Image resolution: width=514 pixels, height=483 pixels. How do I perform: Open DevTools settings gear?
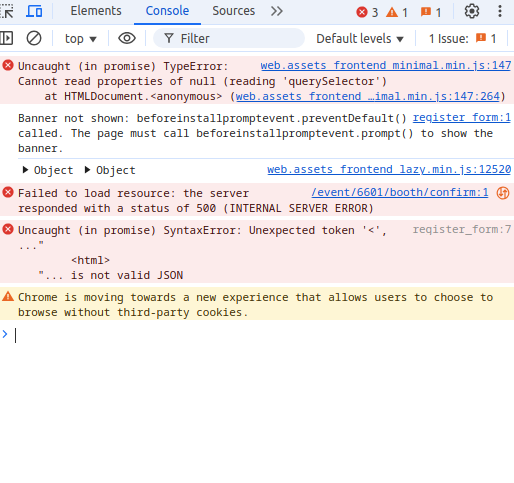[x=472, y=11]
